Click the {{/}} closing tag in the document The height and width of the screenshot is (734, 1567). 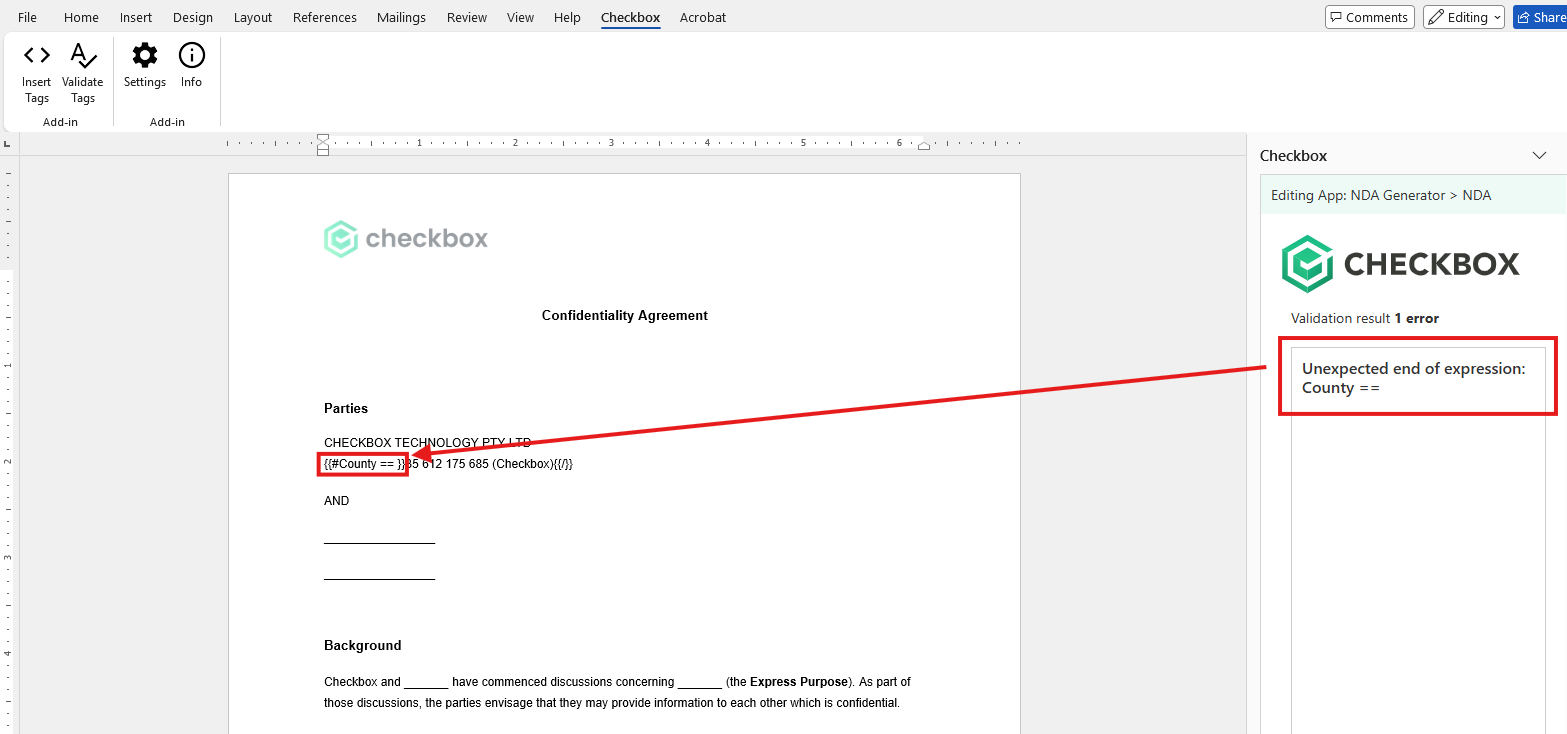pyautogui.click(x=563, y=464)
